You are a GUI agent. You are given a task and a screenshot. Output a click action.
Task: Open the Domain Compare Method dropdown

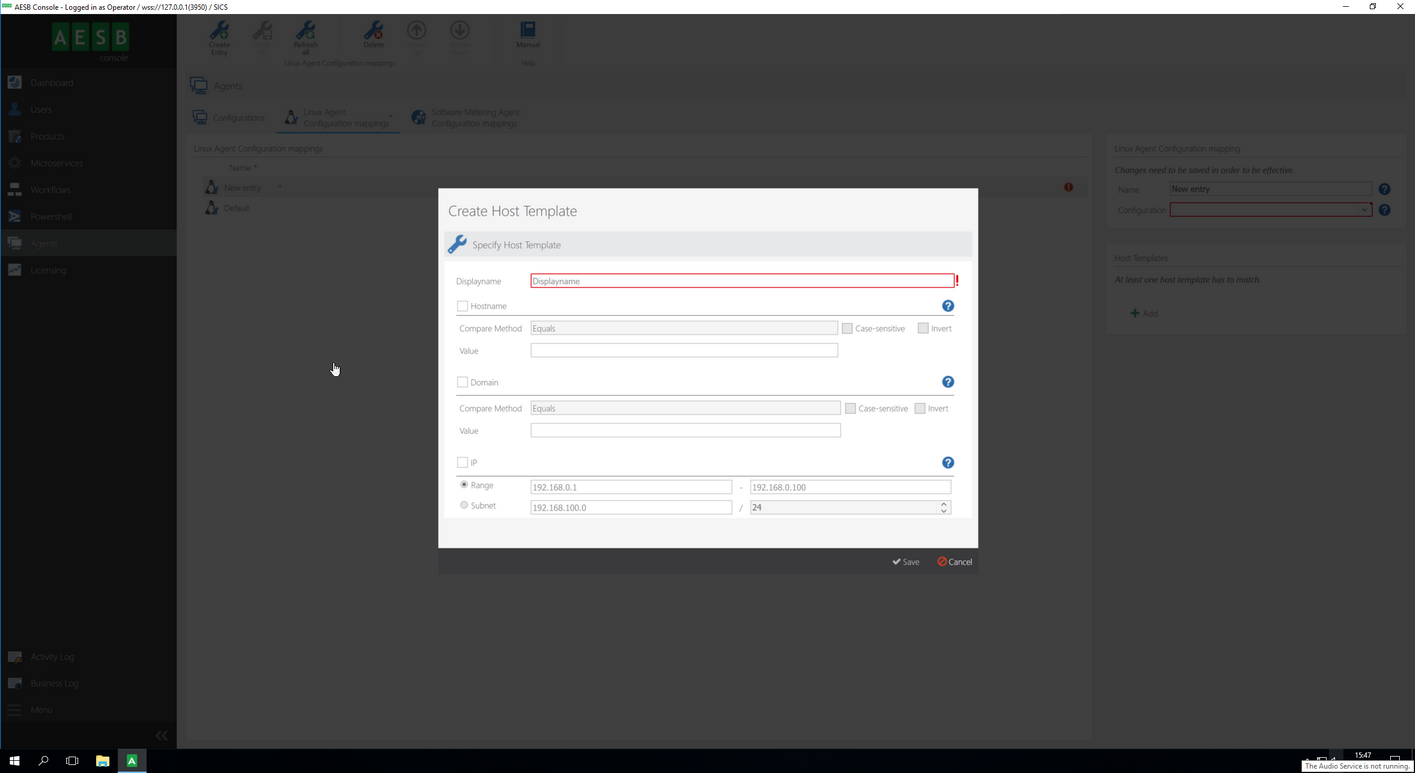(x=685, y=408)
